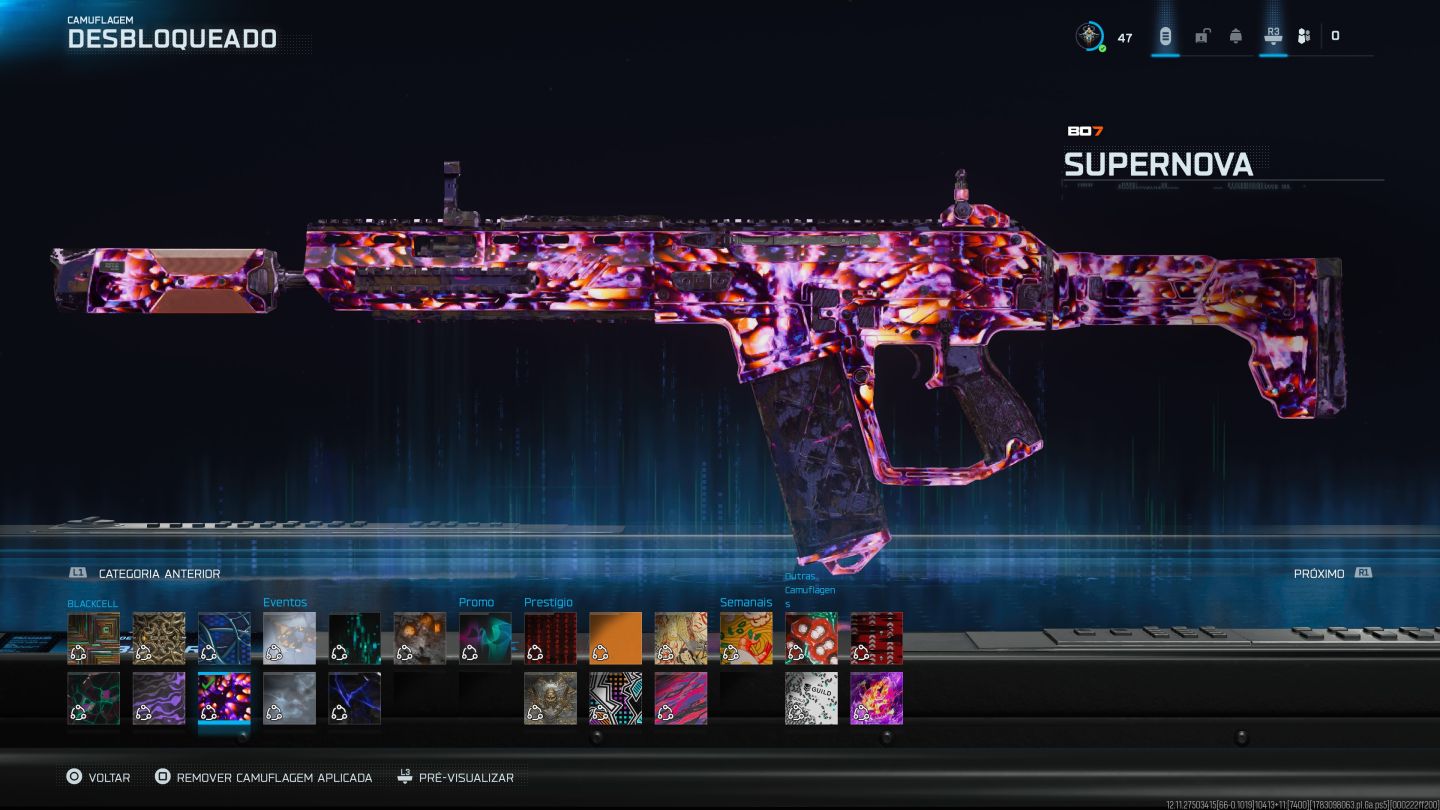Open the notifications bell icon
Image resolution: width=1440 pixels, height=810 pixels.
1236,37
